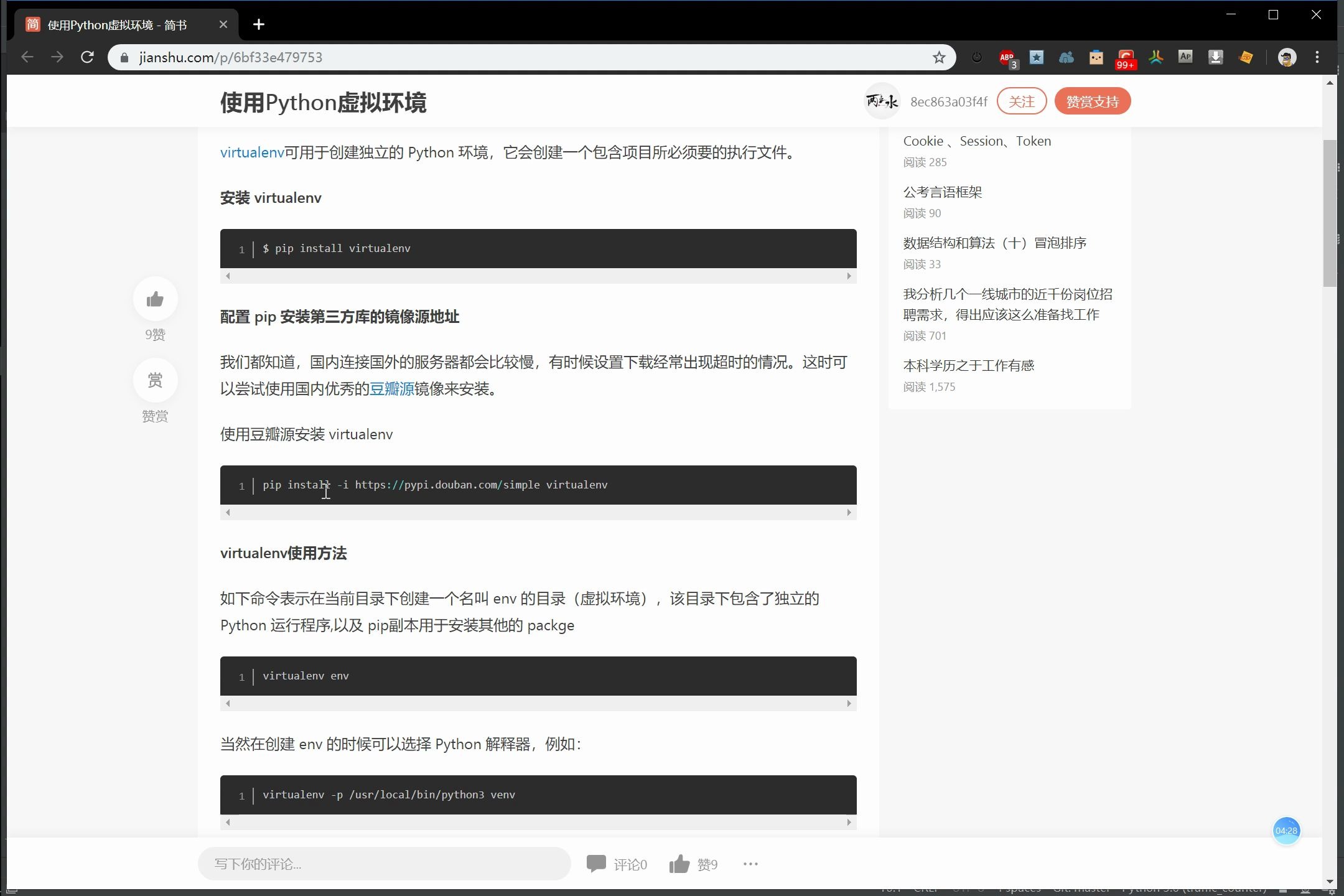Click the more options ellipsis near 赞9

coord(750,863)
